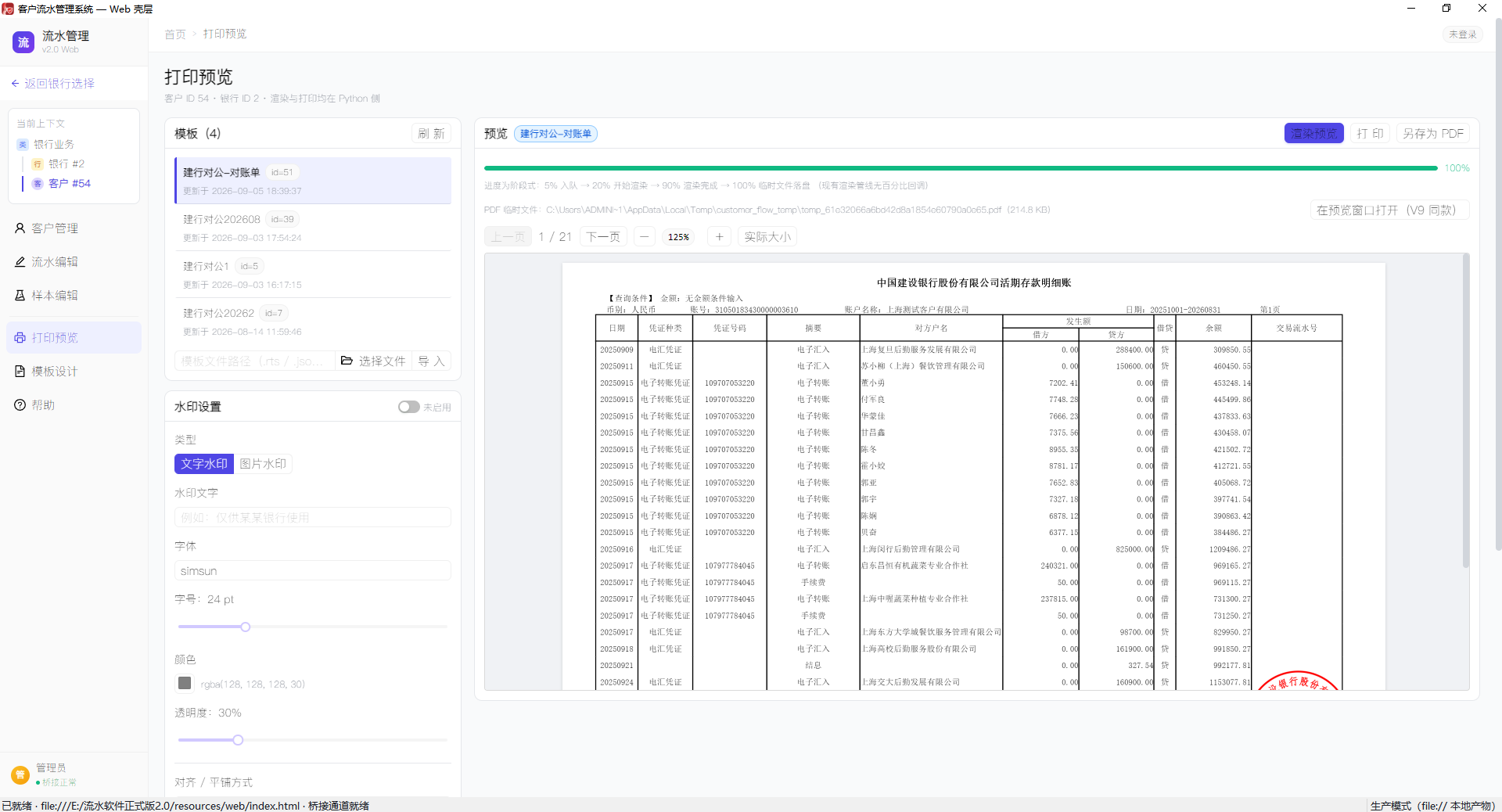The height and width of the screenshot is (812, 1502).
Task: Click the 透明度 opacity slider handle
Action: click(238, 740)
